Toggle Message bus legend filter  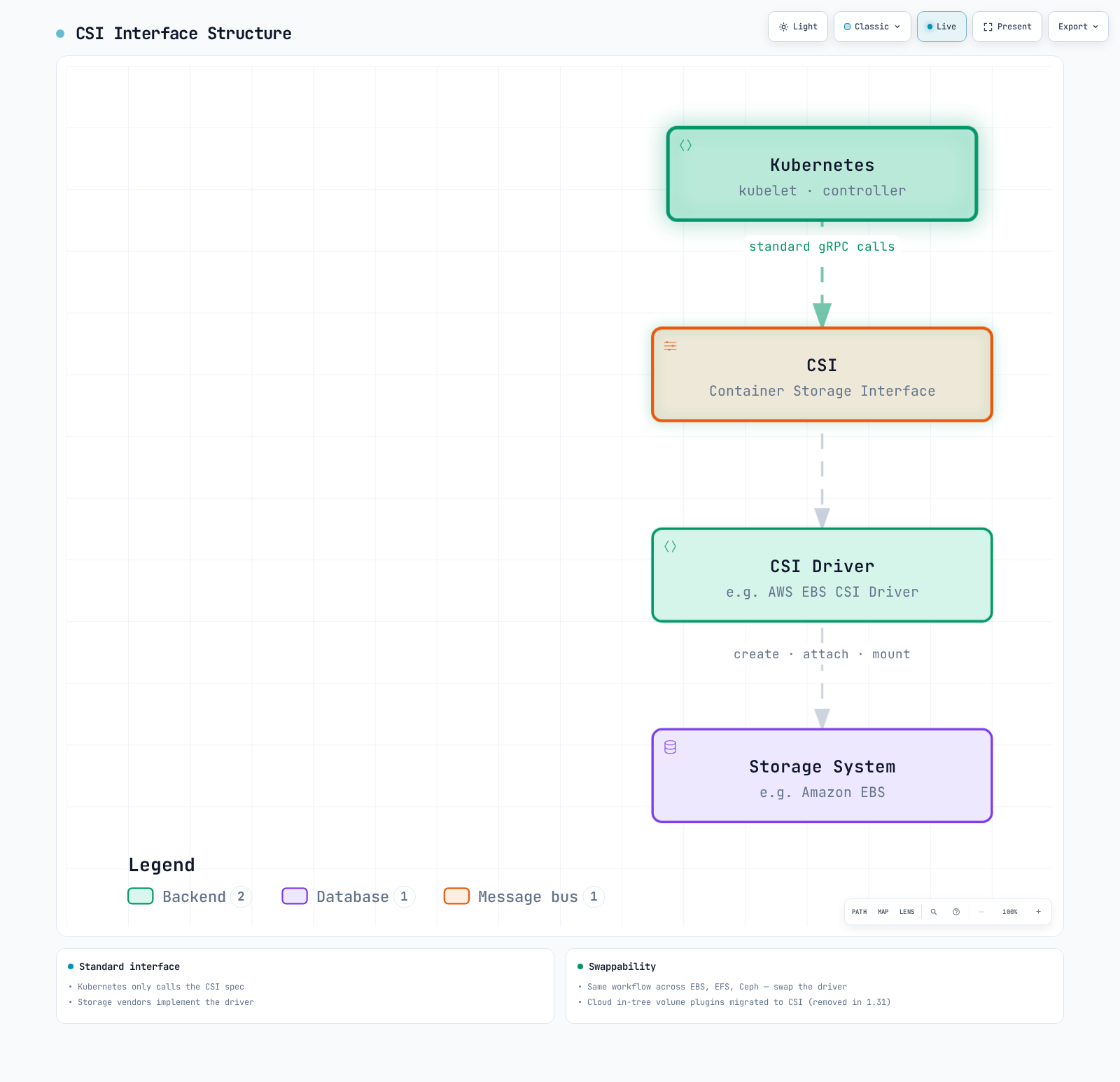[524, 896]
